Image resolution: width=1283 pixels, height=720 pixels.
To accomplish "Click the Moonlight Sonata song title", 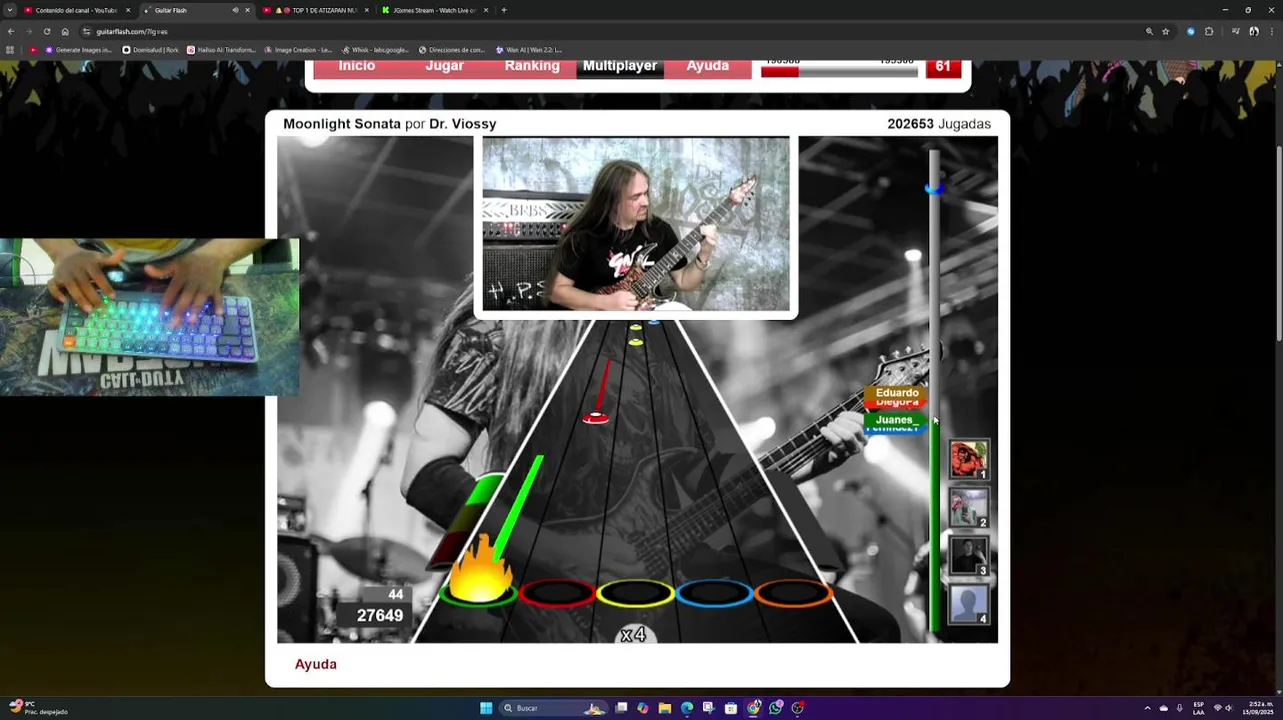I will [x=342, y=124].
